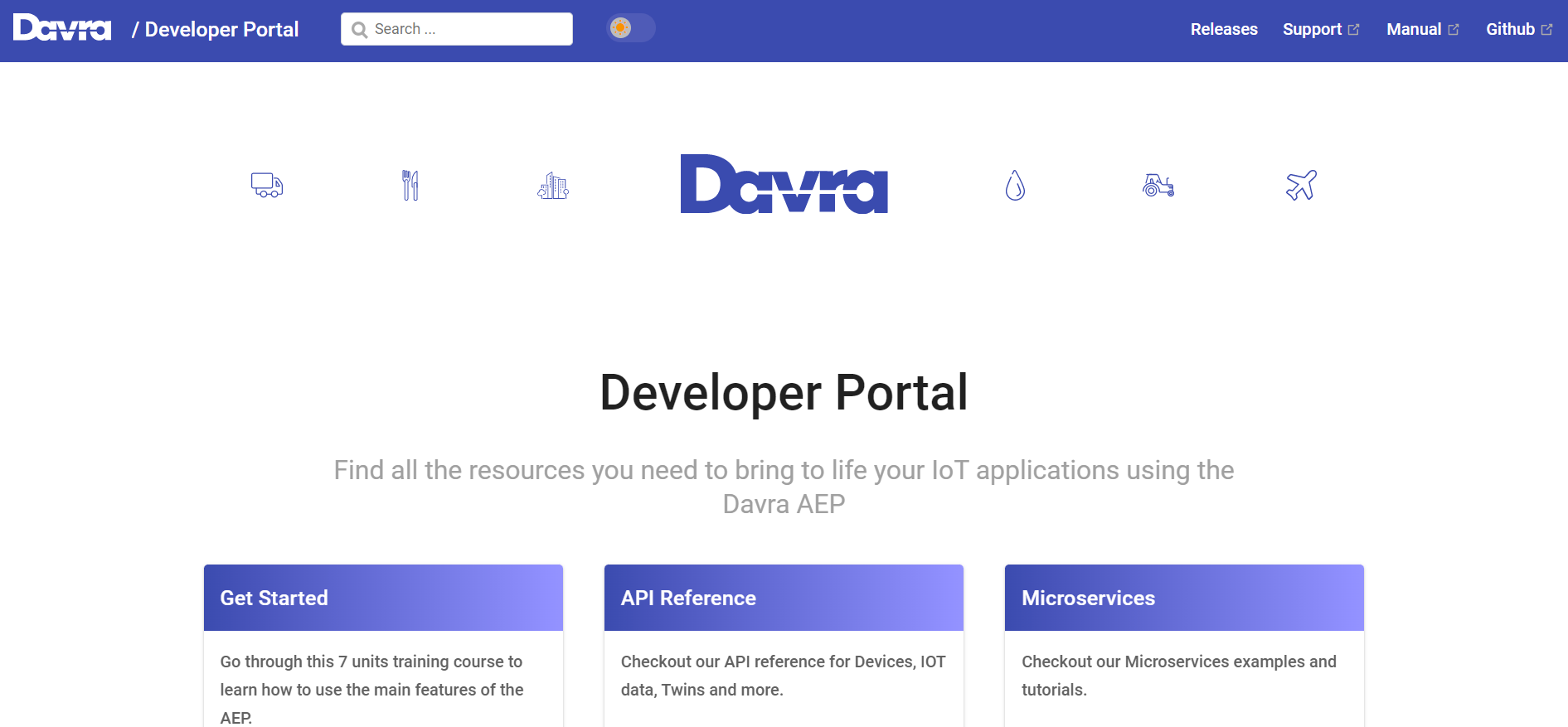Click the Davra logo in the navbar
This screenshot has width=1568, height=727.
tap(62, 28)
